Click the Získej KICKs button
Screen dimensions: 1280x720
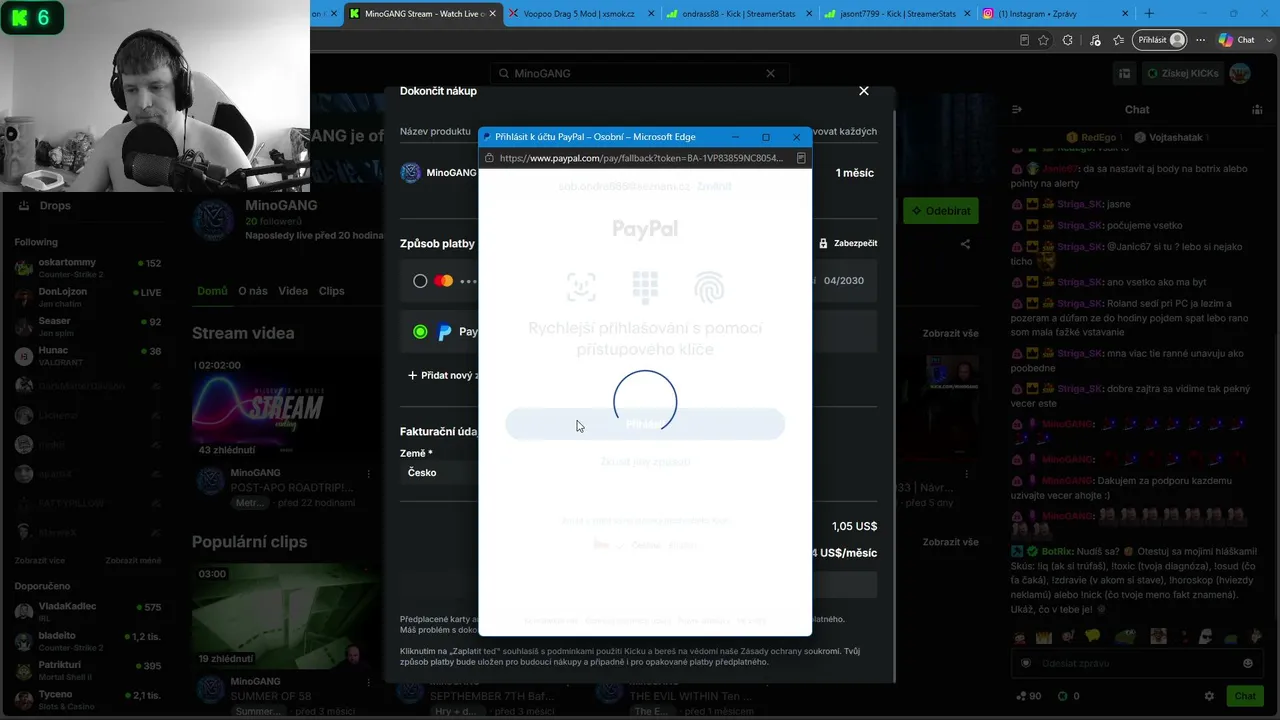(1182, 73)
